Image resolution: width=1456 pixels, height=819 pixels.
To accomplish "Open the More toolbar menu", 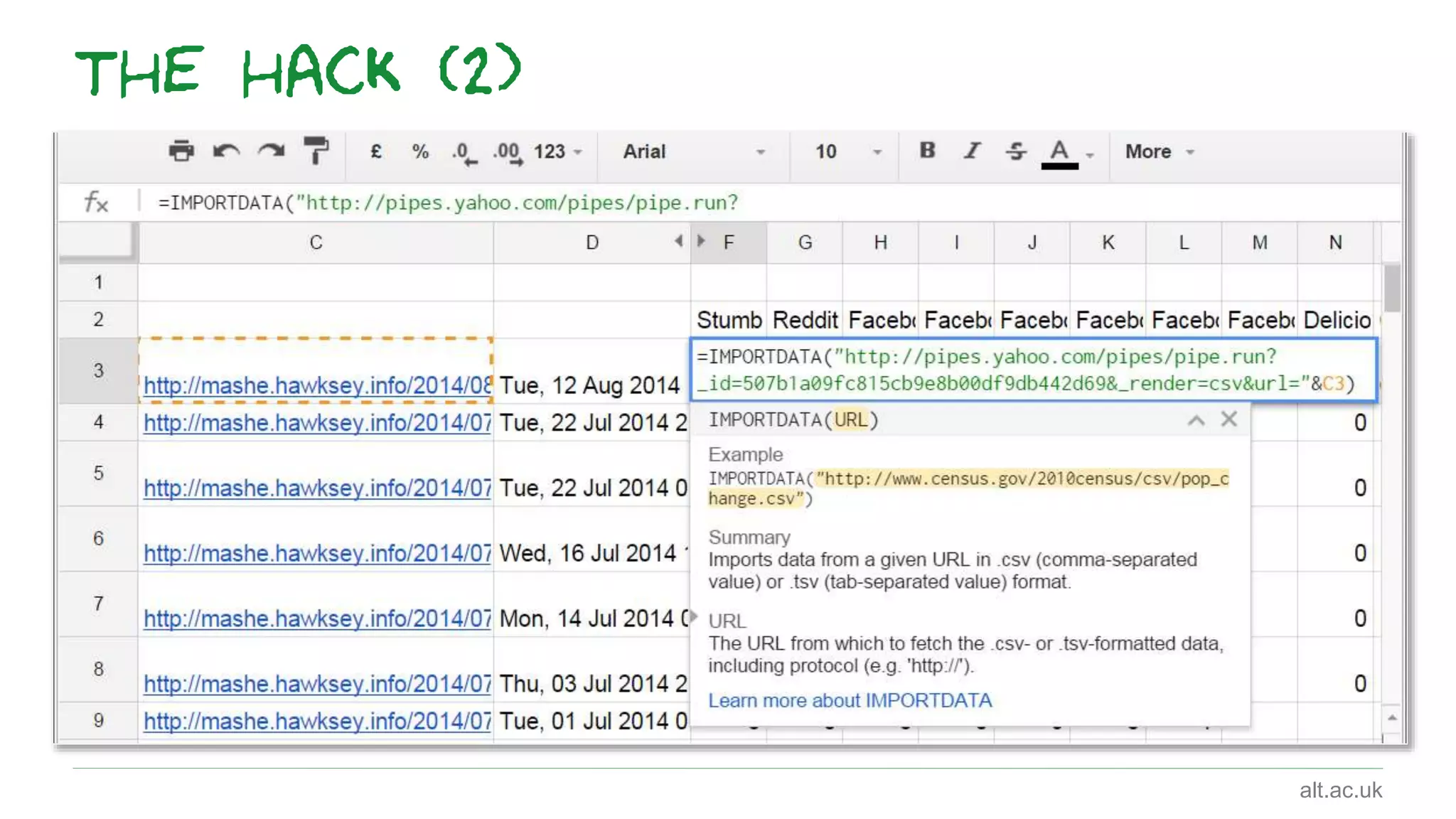I will 1159,151.
